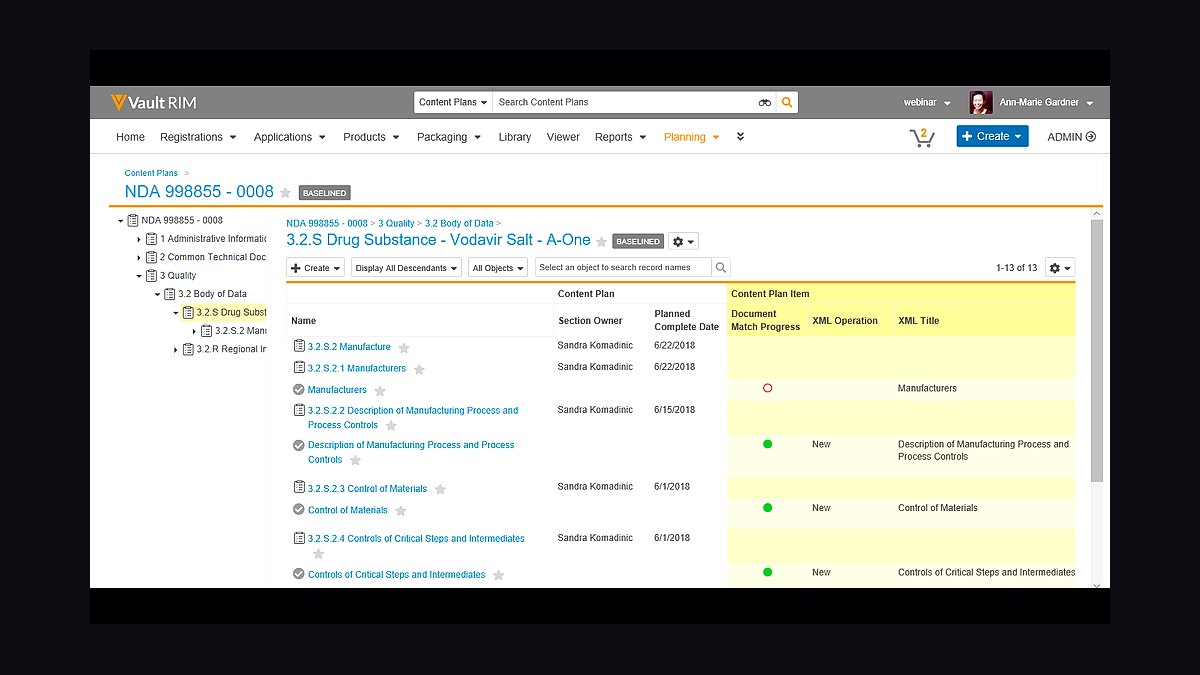
Task: Open the webinar vault dropdown
Action: tap(927, 103)
